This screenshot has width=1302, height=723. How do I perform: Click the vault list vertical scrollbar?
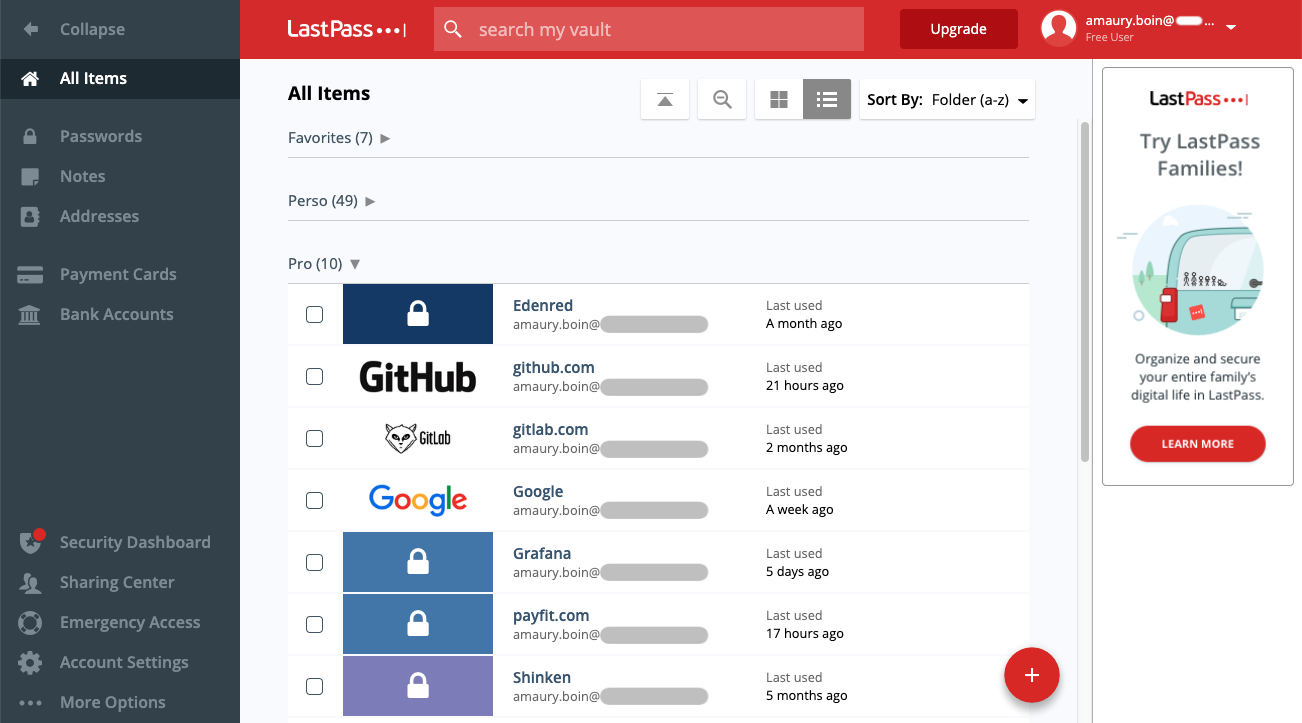(1085, 291)
